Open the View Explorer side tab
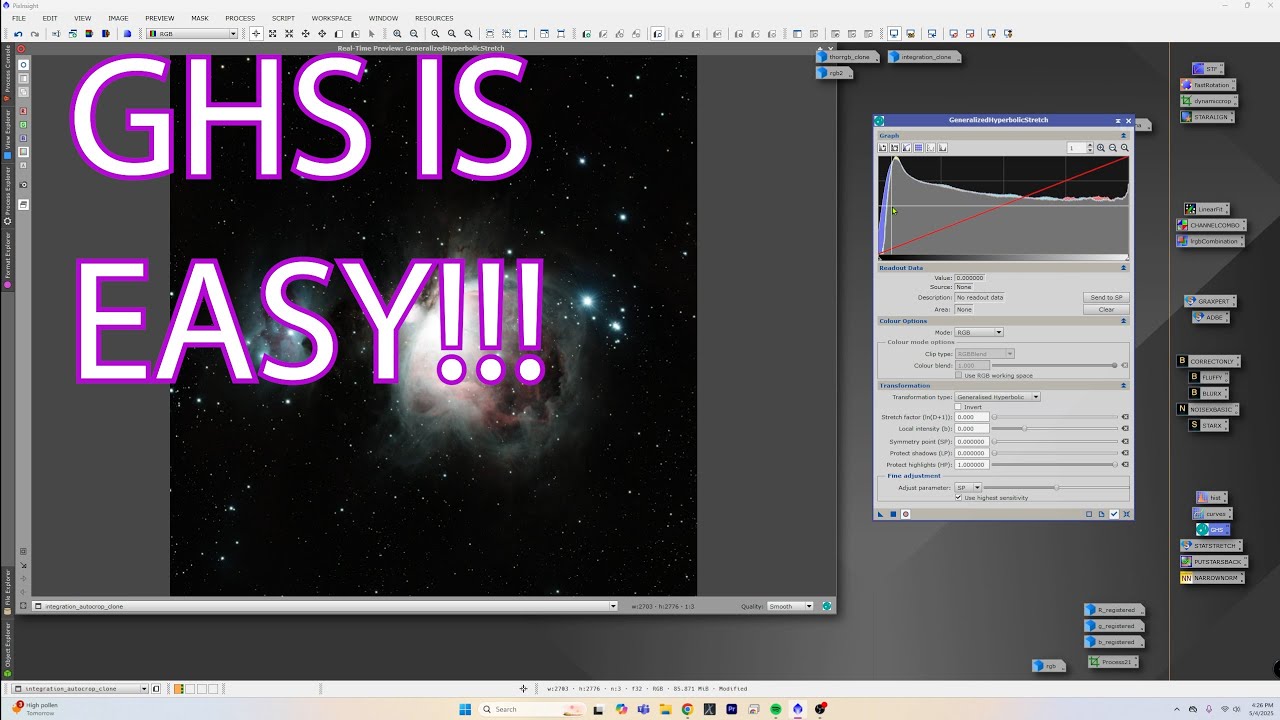 tap(8, 134)
